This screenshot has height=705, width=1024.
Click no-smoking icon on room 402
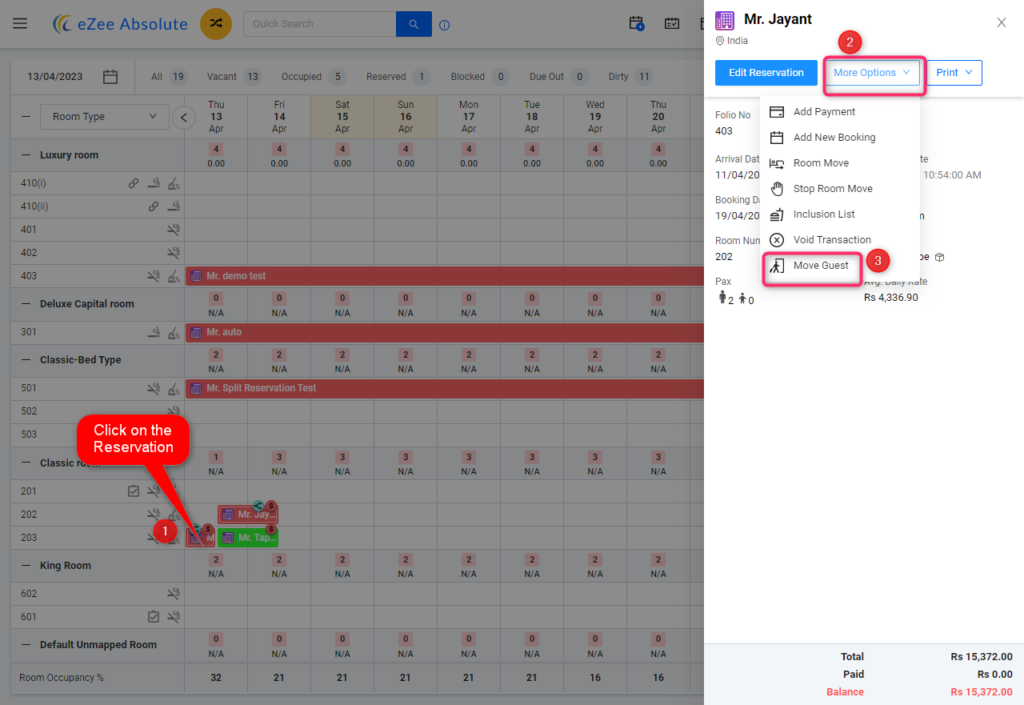pos(173,253)
